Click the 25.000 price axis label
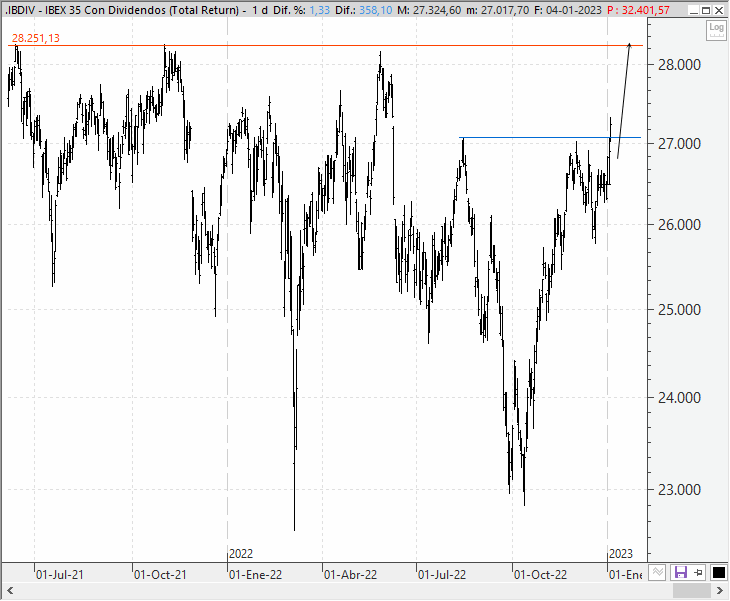The width and height of the screenshot is (730, 601). (x=679, y=310)
